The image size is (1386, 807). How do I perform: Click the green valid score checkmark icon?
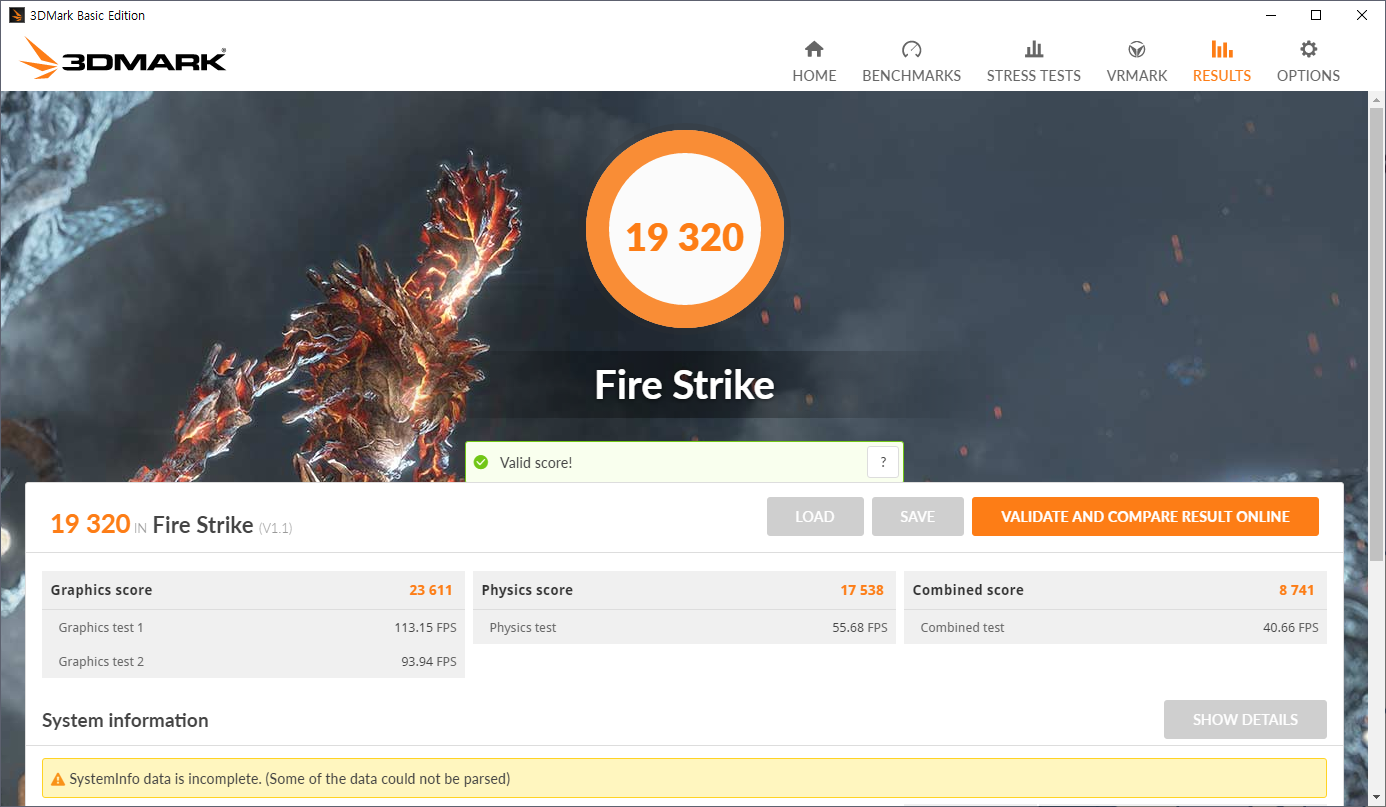(481, 462)
